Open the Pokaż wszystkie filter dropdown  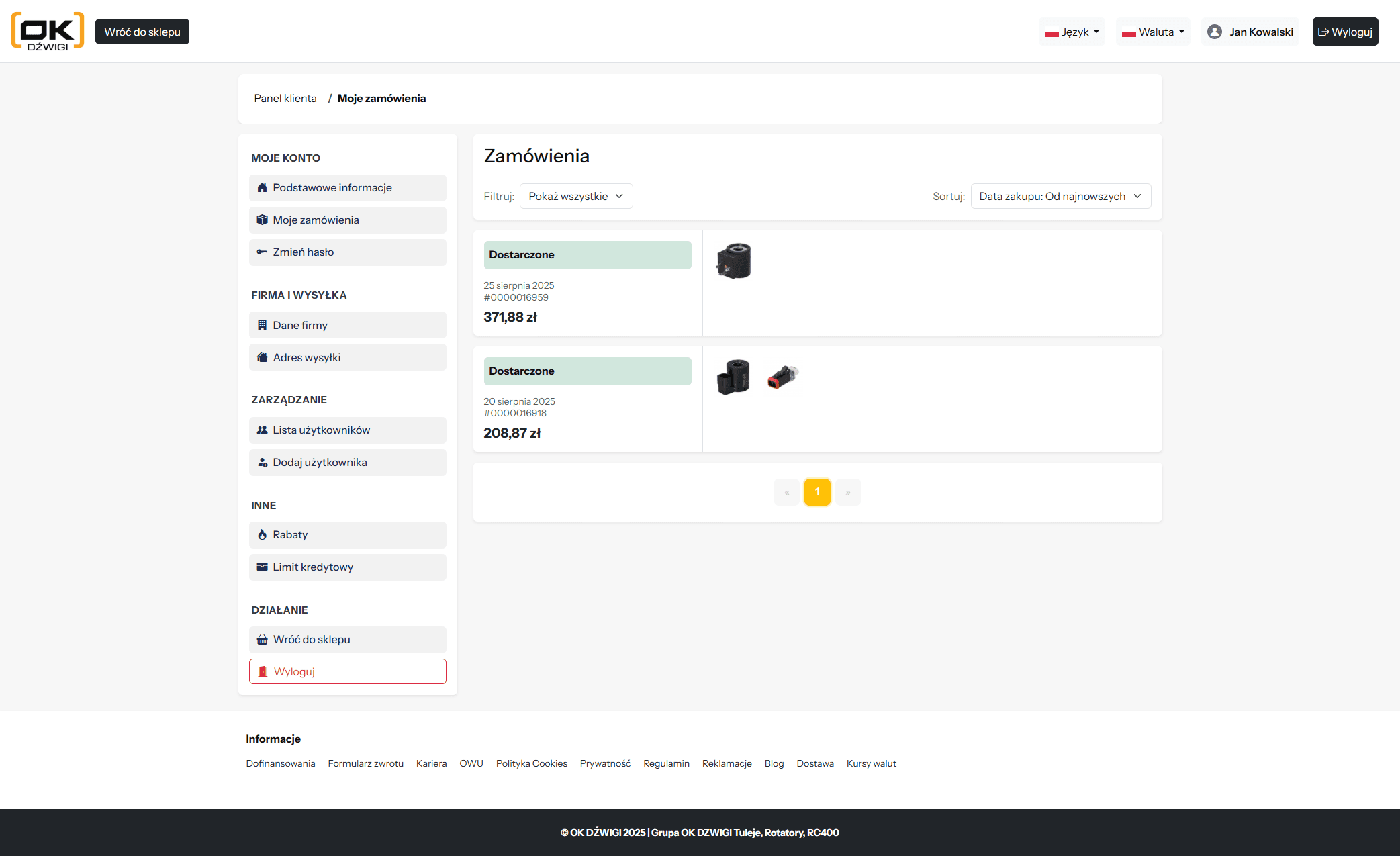coord(576,196)
